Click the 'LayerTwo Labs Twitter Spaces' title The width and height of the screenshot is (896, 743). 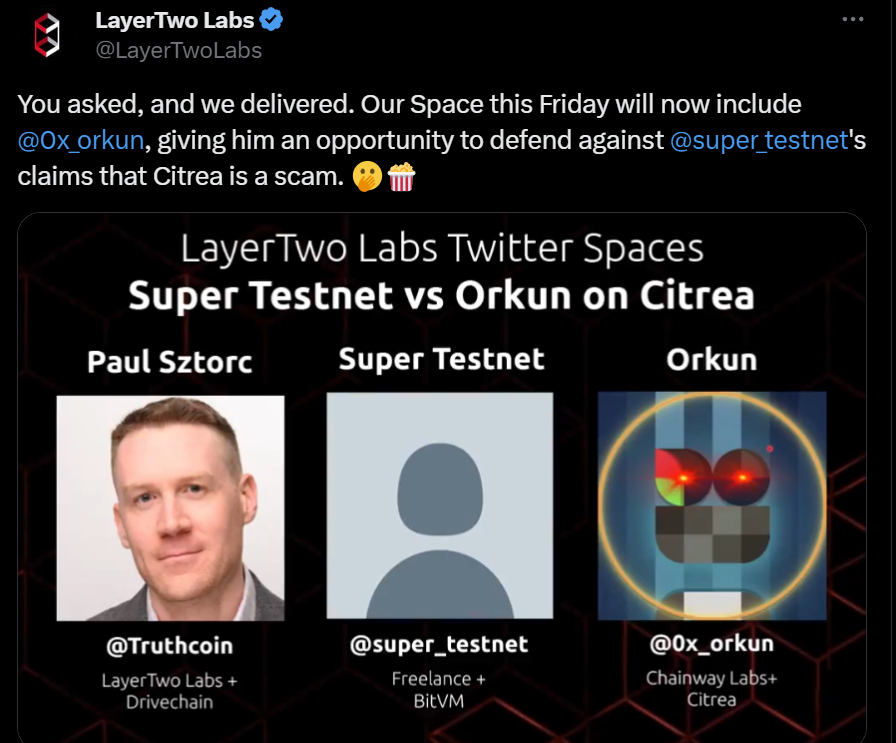click(442, 249)
